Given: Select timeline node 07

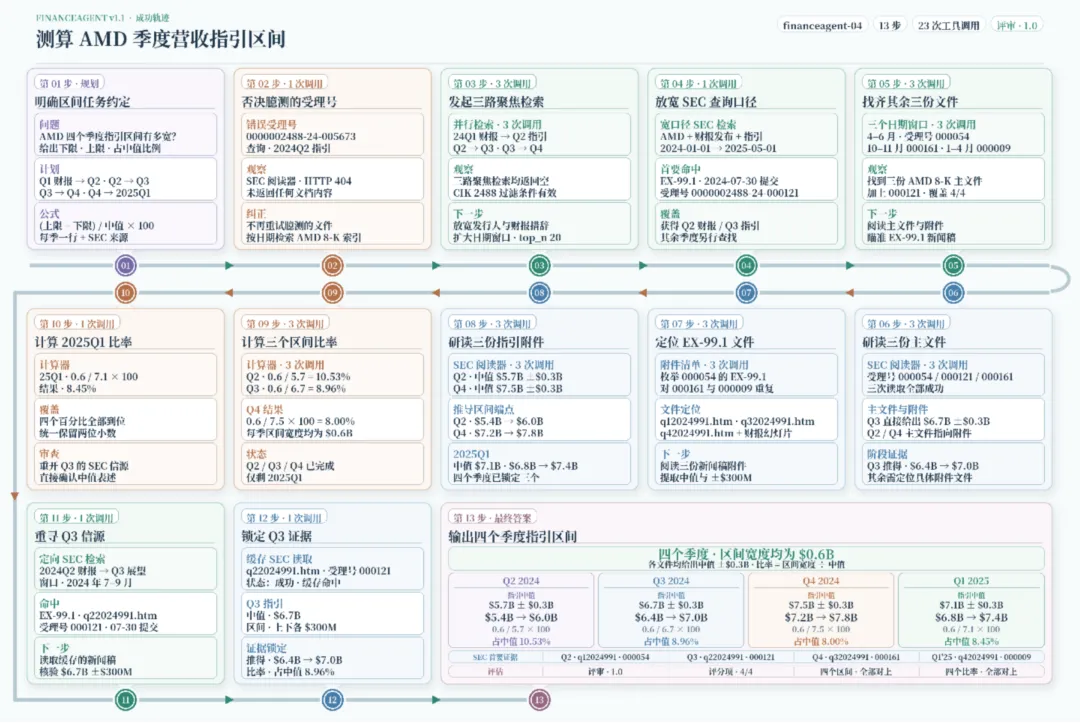Looking at the screenshot, I should click(x=746, y=293).
